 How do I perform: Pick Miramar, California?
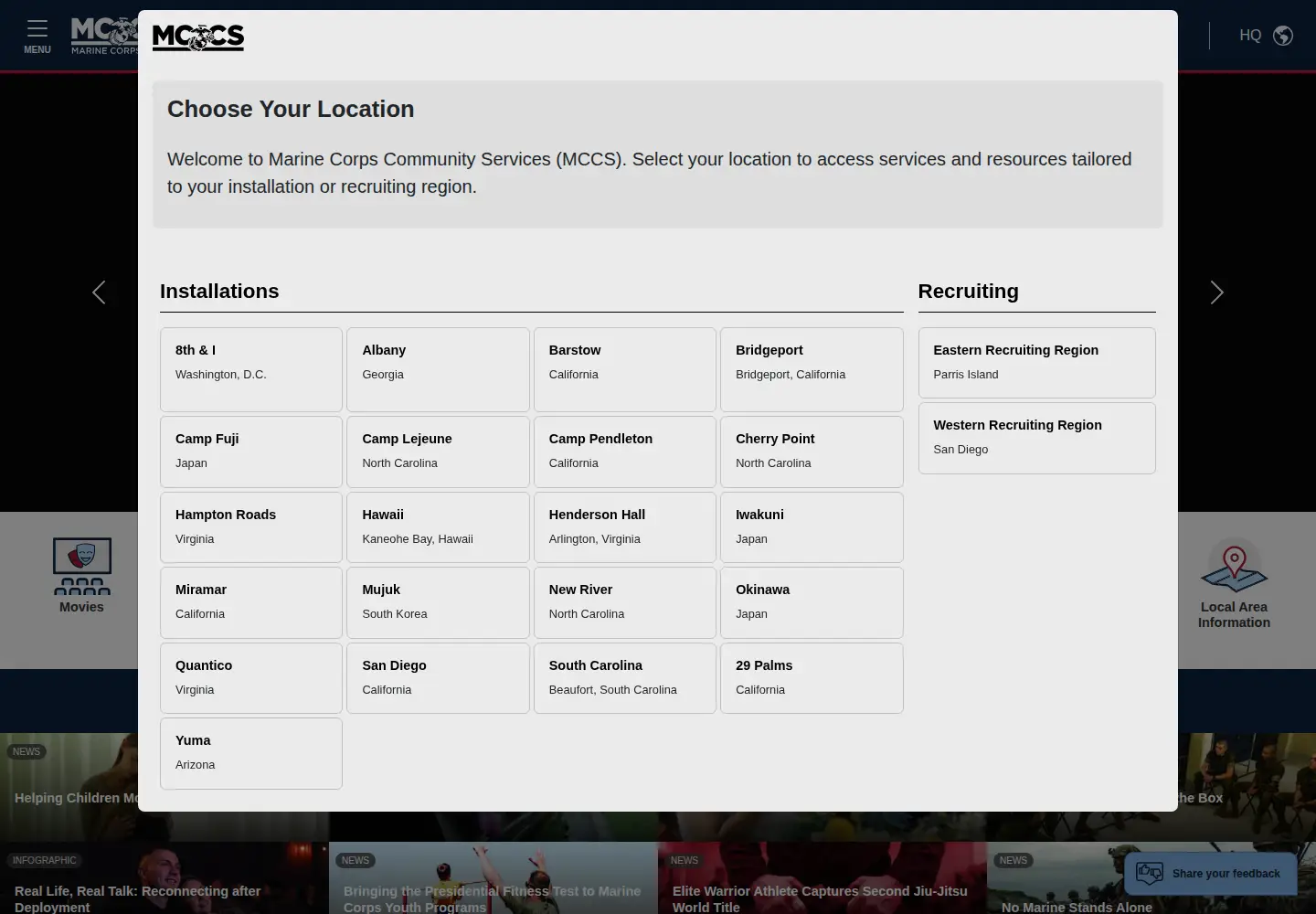coord(251,602)
